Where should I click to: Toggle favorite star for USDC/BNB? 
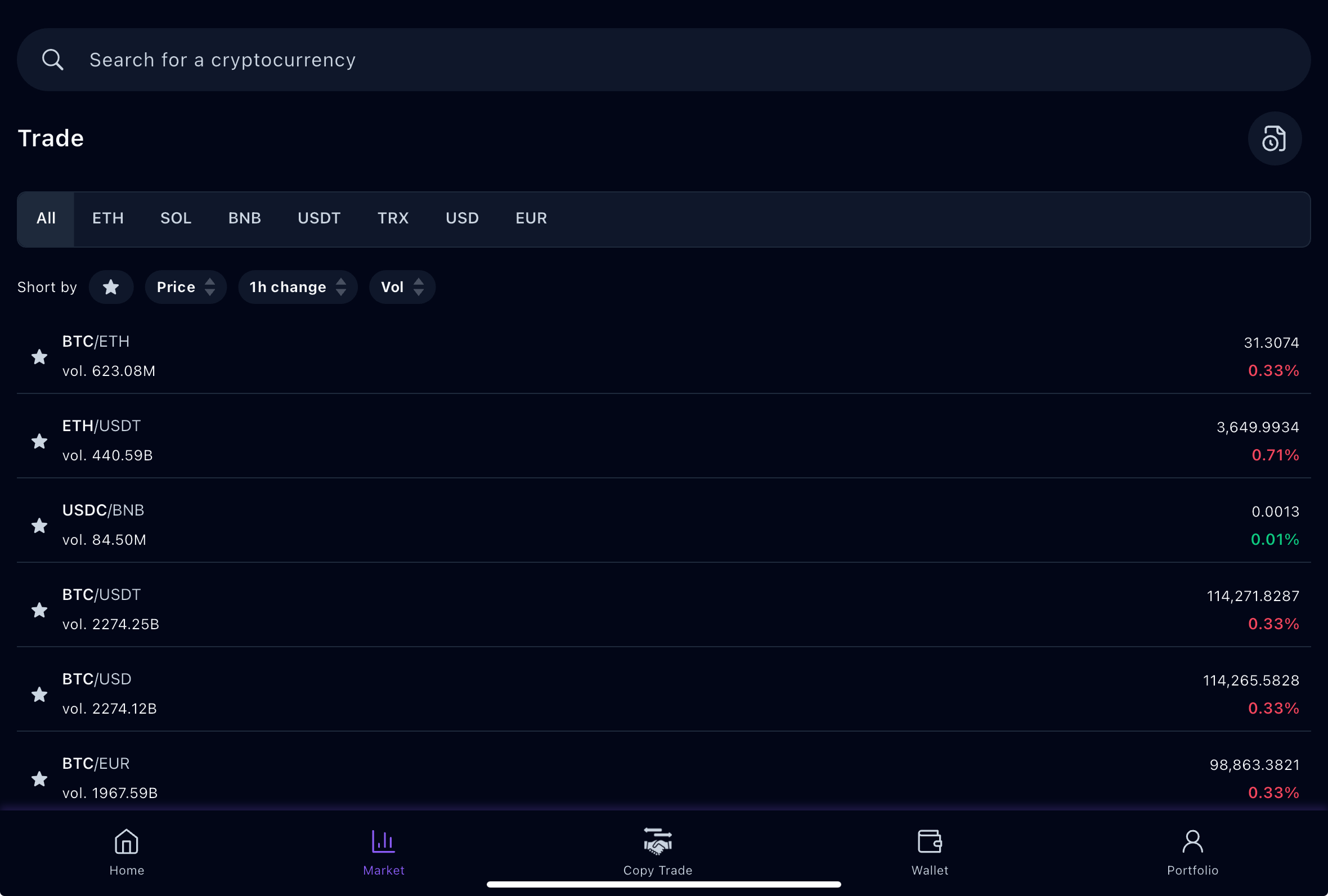point(39,525)
